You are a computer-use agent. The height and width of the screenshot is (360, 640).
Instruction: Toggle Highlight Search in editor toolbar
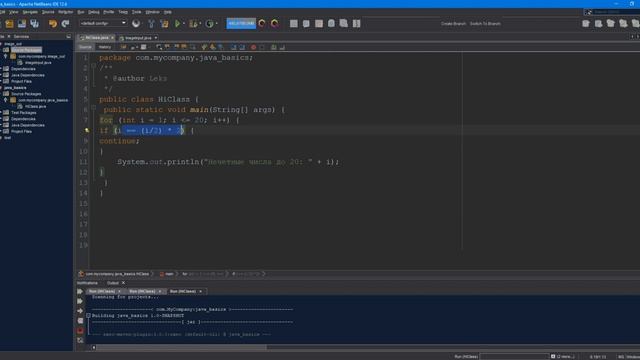[184, 47]
